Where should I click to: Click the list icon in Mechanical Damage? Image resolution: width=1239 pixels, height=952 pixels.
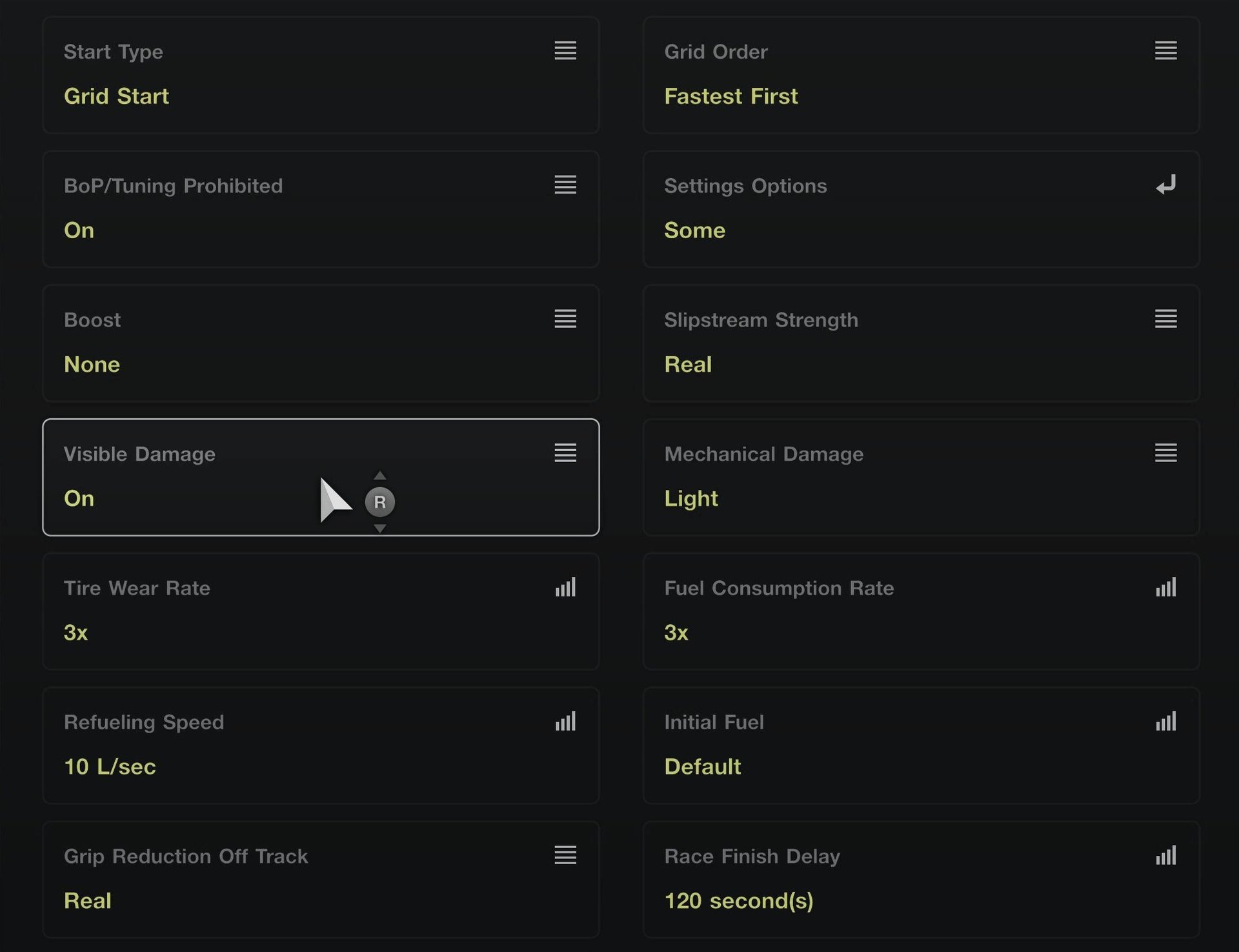tap(1165, 453)
